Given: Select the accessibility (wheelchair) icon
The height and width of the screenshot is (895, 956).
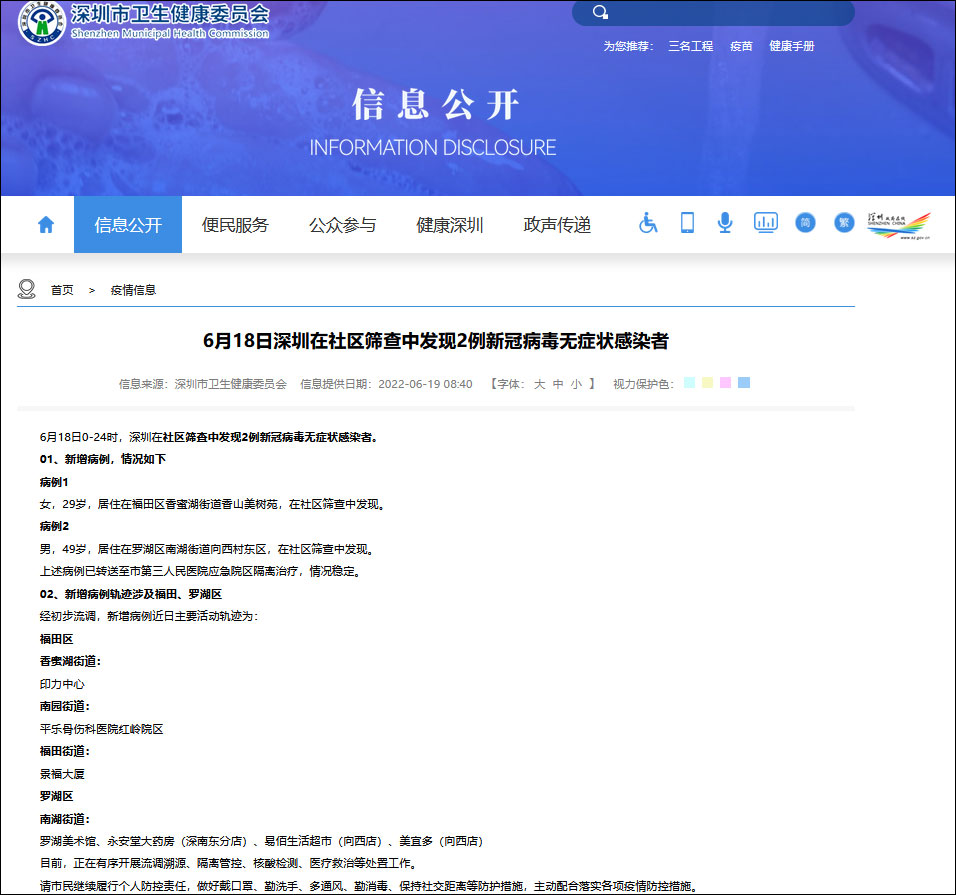Looking at the screenshot, I should [x=647, y=223].
